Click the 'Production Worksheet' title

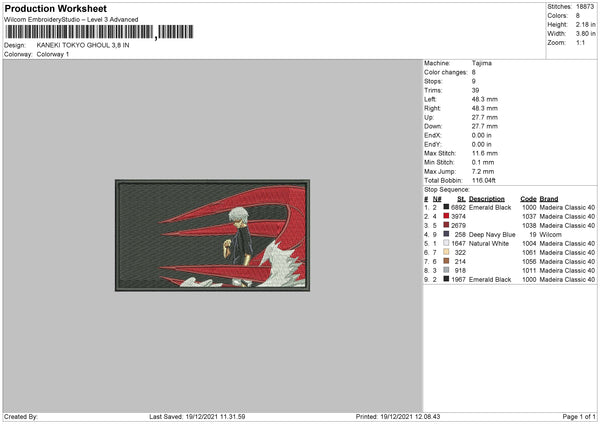pos(55,8)
